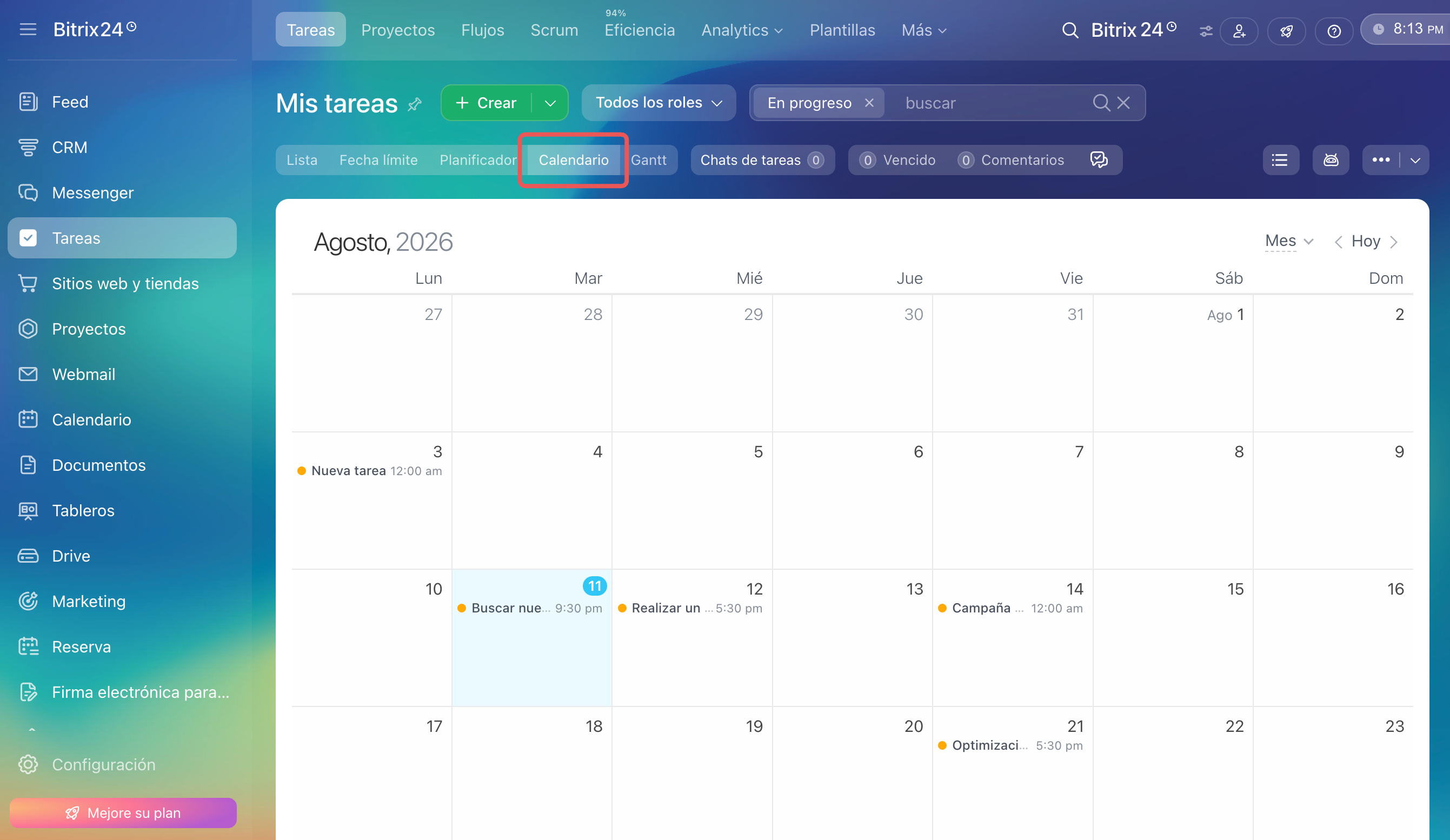
Task: Open Optimizaci... task on day 21
Action: [x=1010, y=745]
